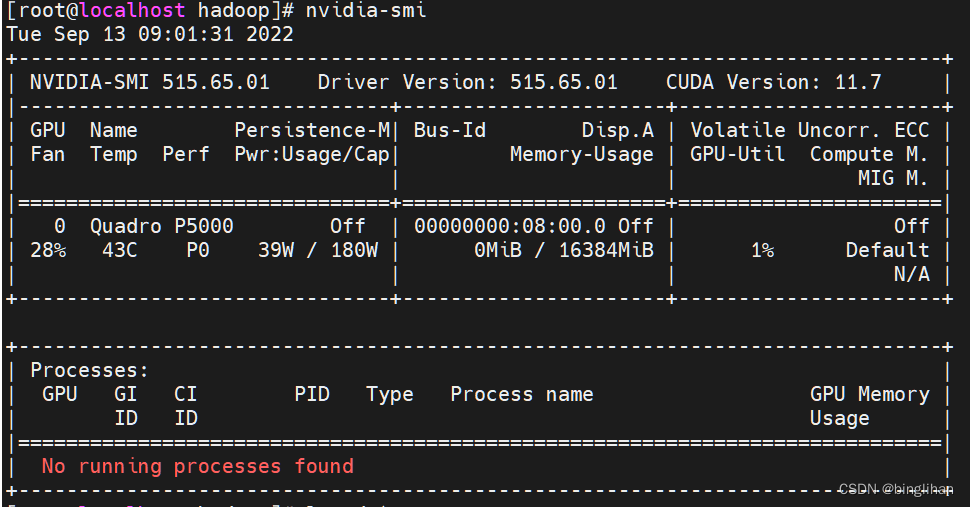Click the 39W / 180W power value
Viewport: 970px width, 507px height.
point(318,250)
